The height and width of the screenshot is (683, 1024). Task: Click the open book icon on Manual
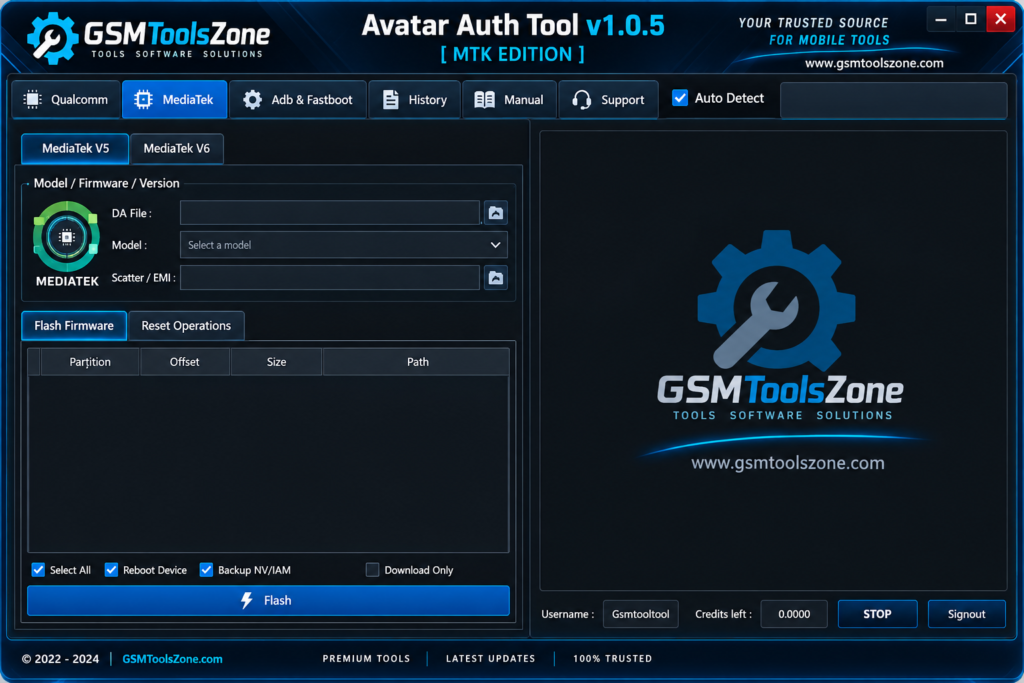click(x=485, y=99)
